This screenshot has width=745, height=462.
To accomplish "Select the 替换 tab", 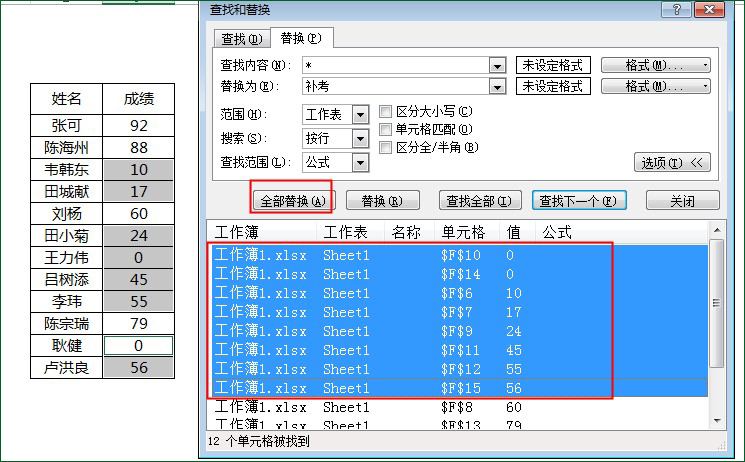I will [301, 38].
